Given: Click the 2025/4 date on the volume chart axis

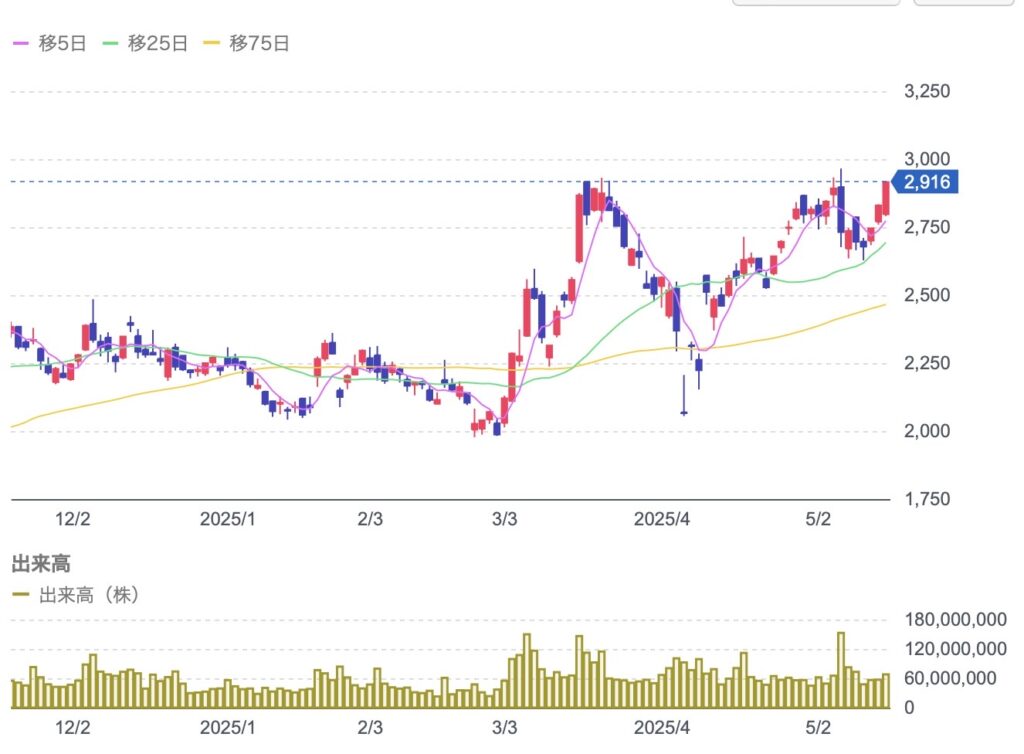Looking at the screenshot, I should [x=662, y=727].
